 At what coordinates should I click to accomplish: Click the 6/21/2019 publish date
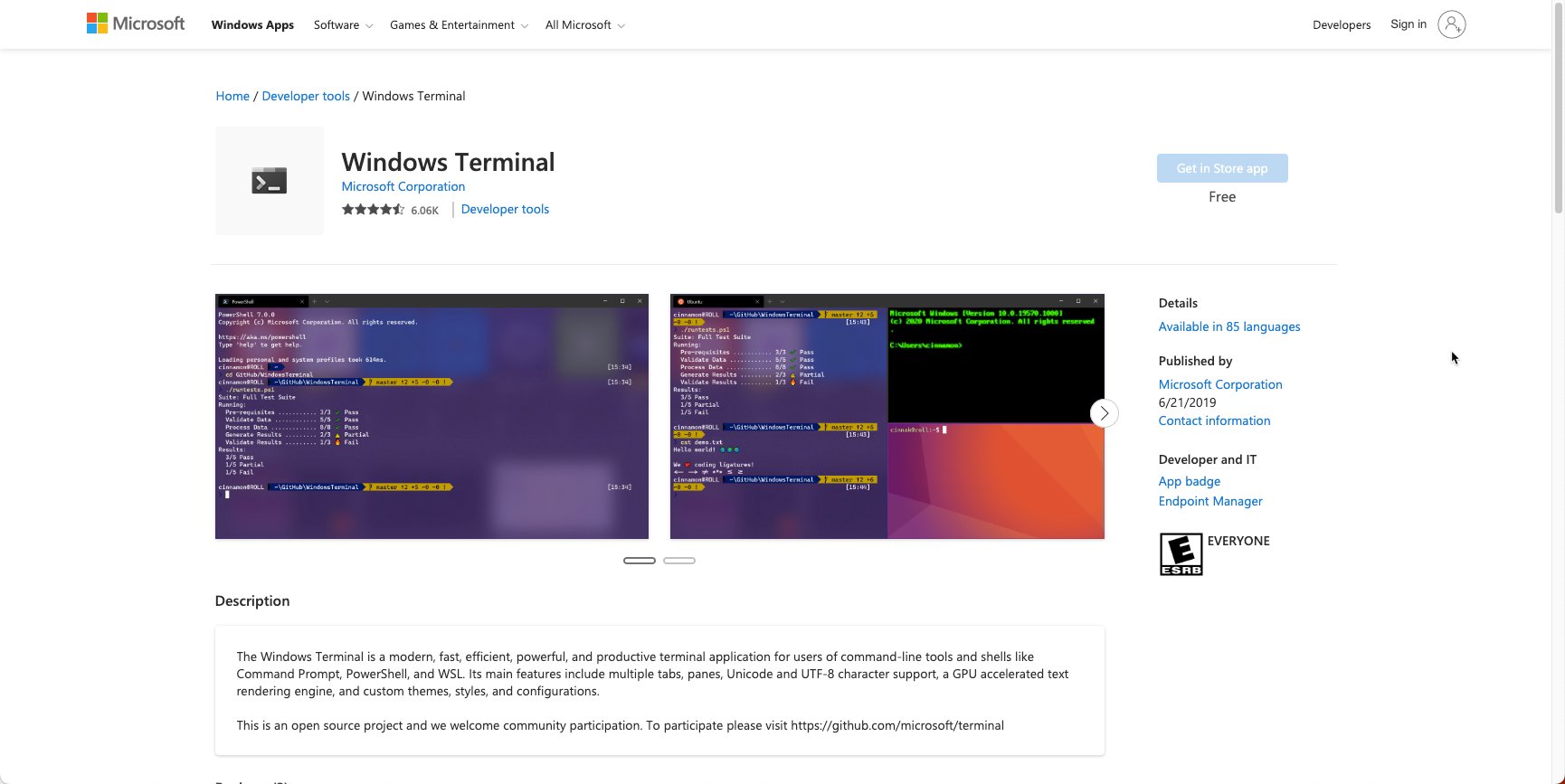1188,402
